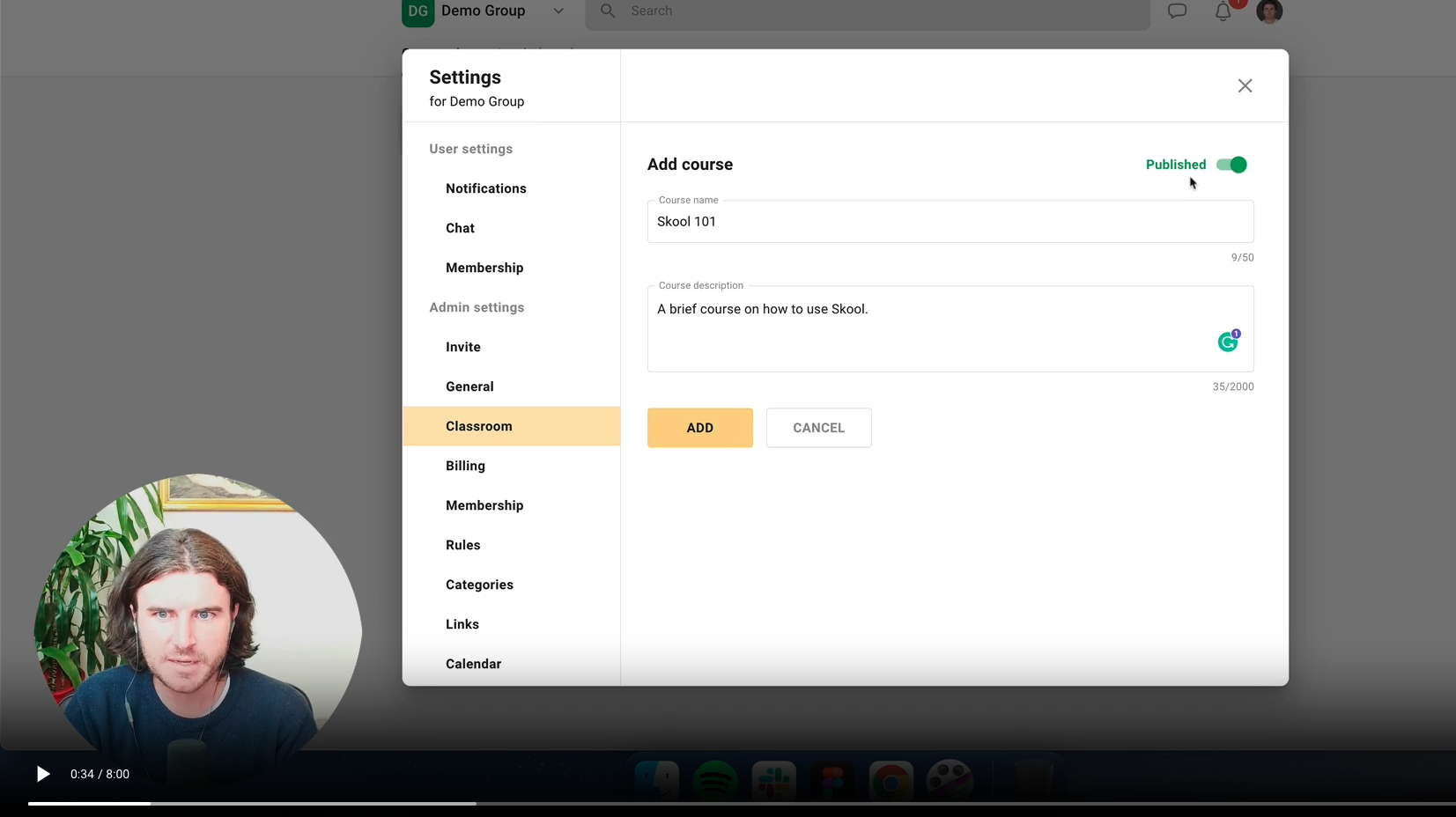
Task: Select the Classroom settings item
Action: point(512,426)
